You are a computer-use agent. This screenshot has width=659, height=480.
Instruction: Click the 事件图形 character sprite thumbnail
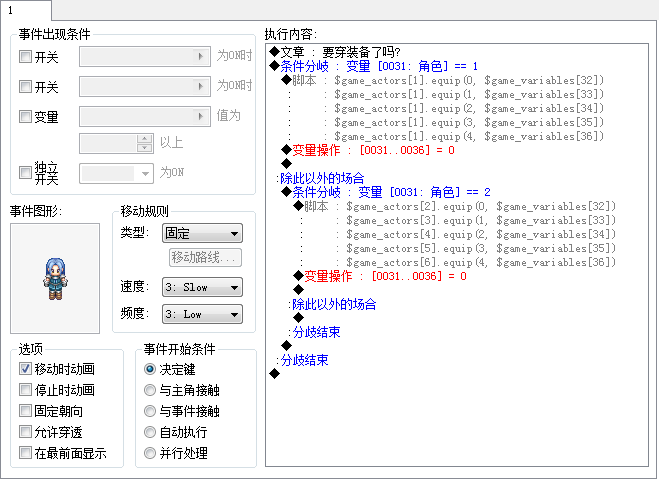click(x=55, y=278)
